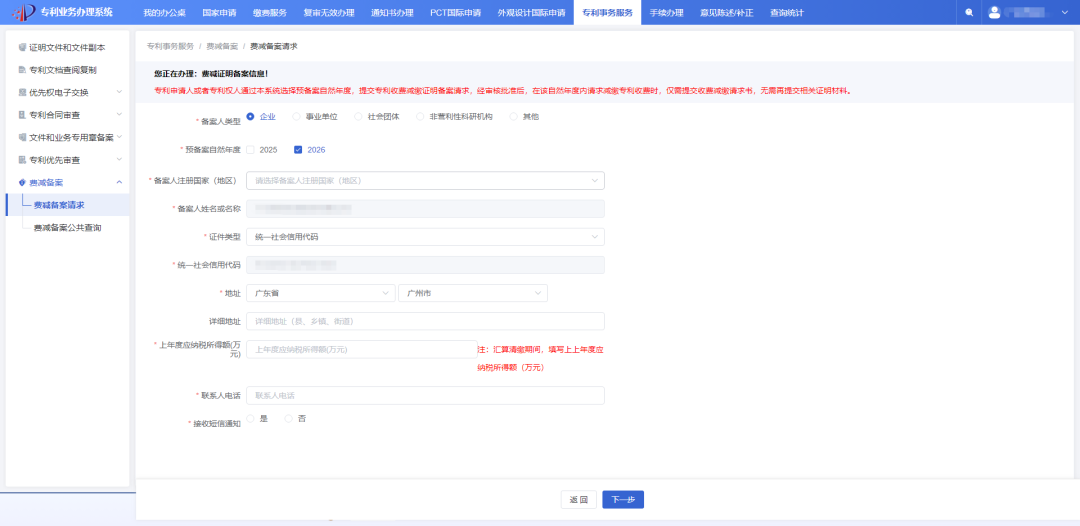Viewport: 1080px width, 526px height.
Task: Click the 专利优先审查 sidebar icon
Action: pyautogui.click(x=22, y=160)
